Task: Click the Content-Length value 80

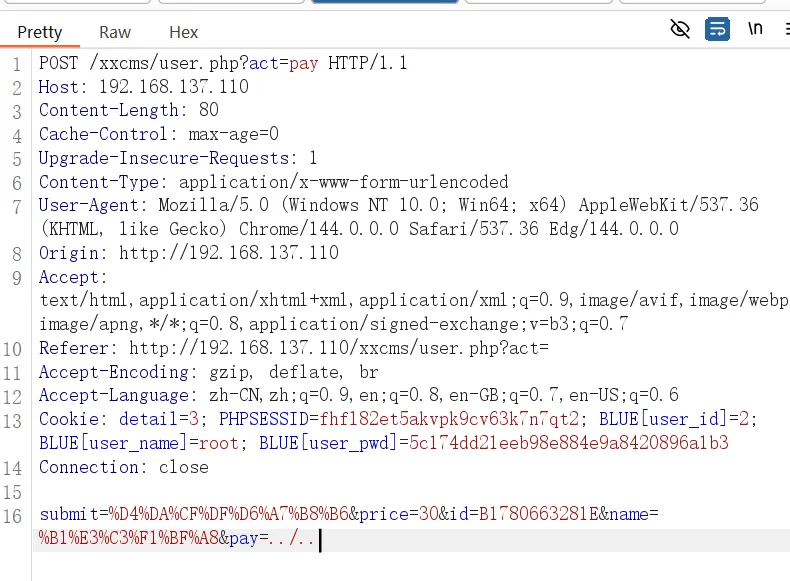Action: click(209, 110)
